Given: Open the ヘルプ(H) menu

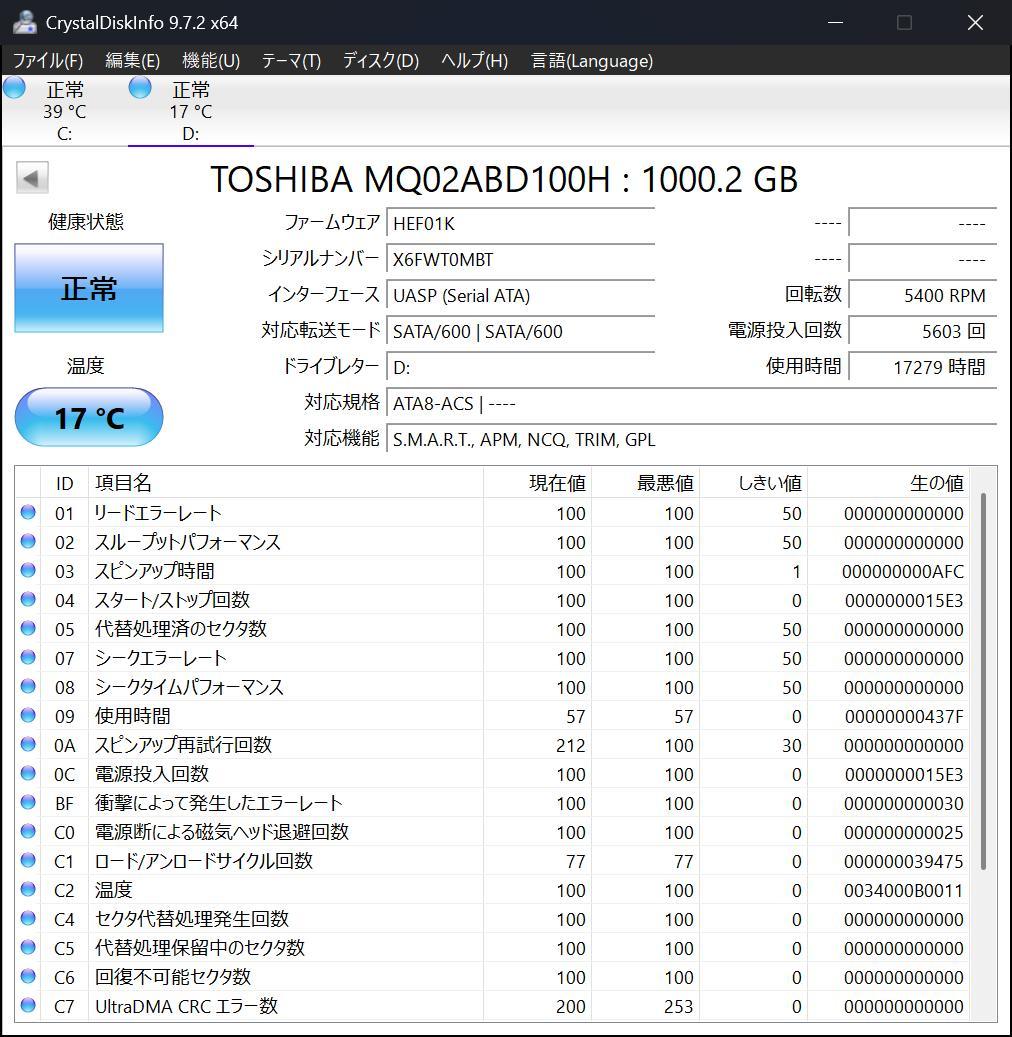Looking at the screenshot, I should pyautogui.click(x=475, y=61).
